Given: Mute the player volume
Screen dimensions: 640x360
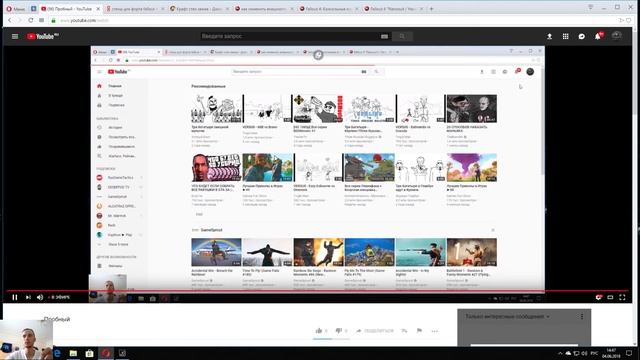Looking at the screenshot, I should [x=40, y=297].
